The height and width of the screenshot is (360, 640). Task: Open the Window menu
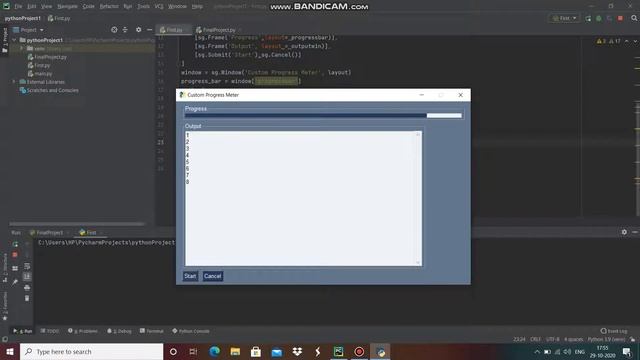click(x=177, y=7)
